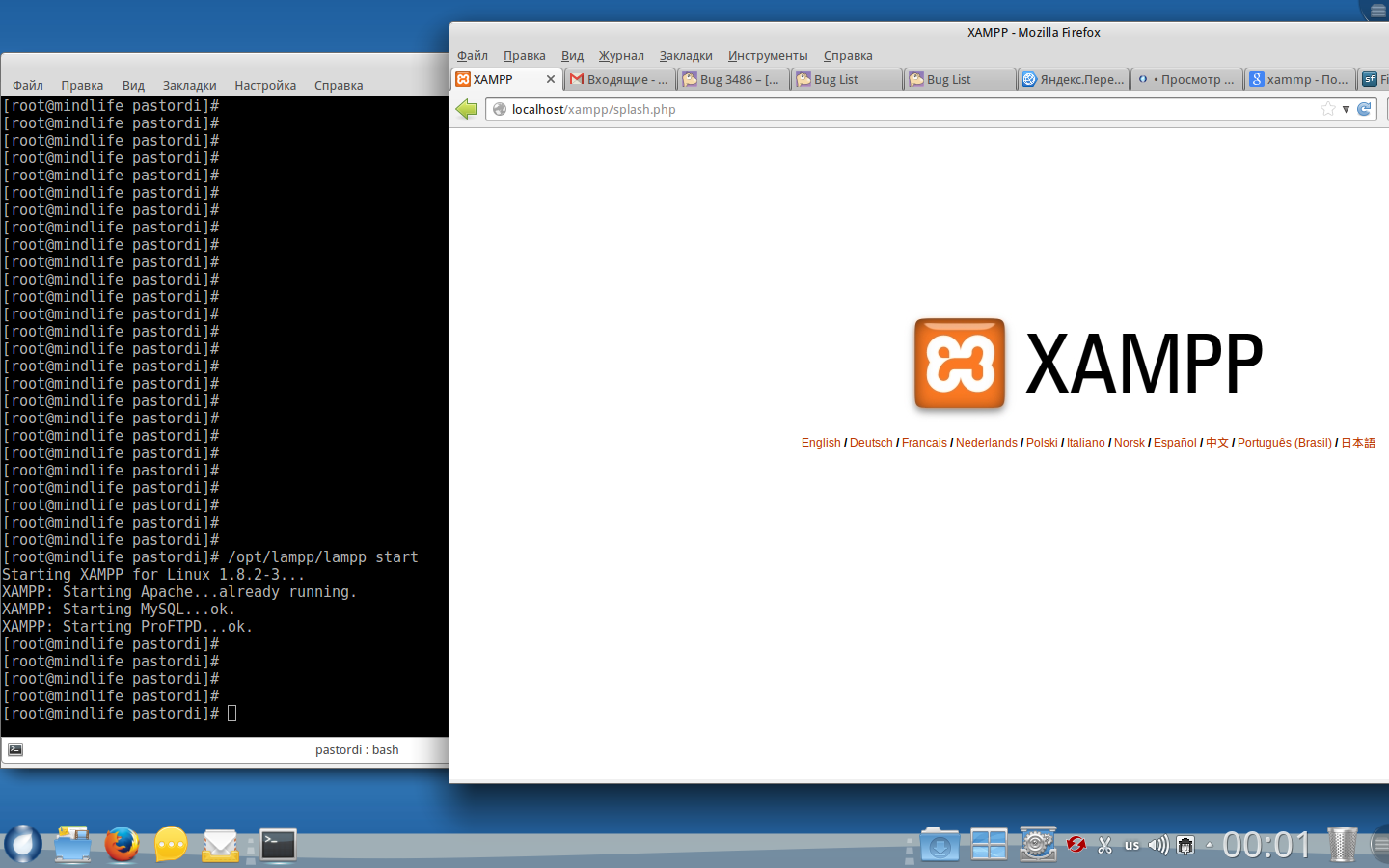Open the Trash bin on the panel
Viewport: 1389px width, 868px height.
(1342, 844)
